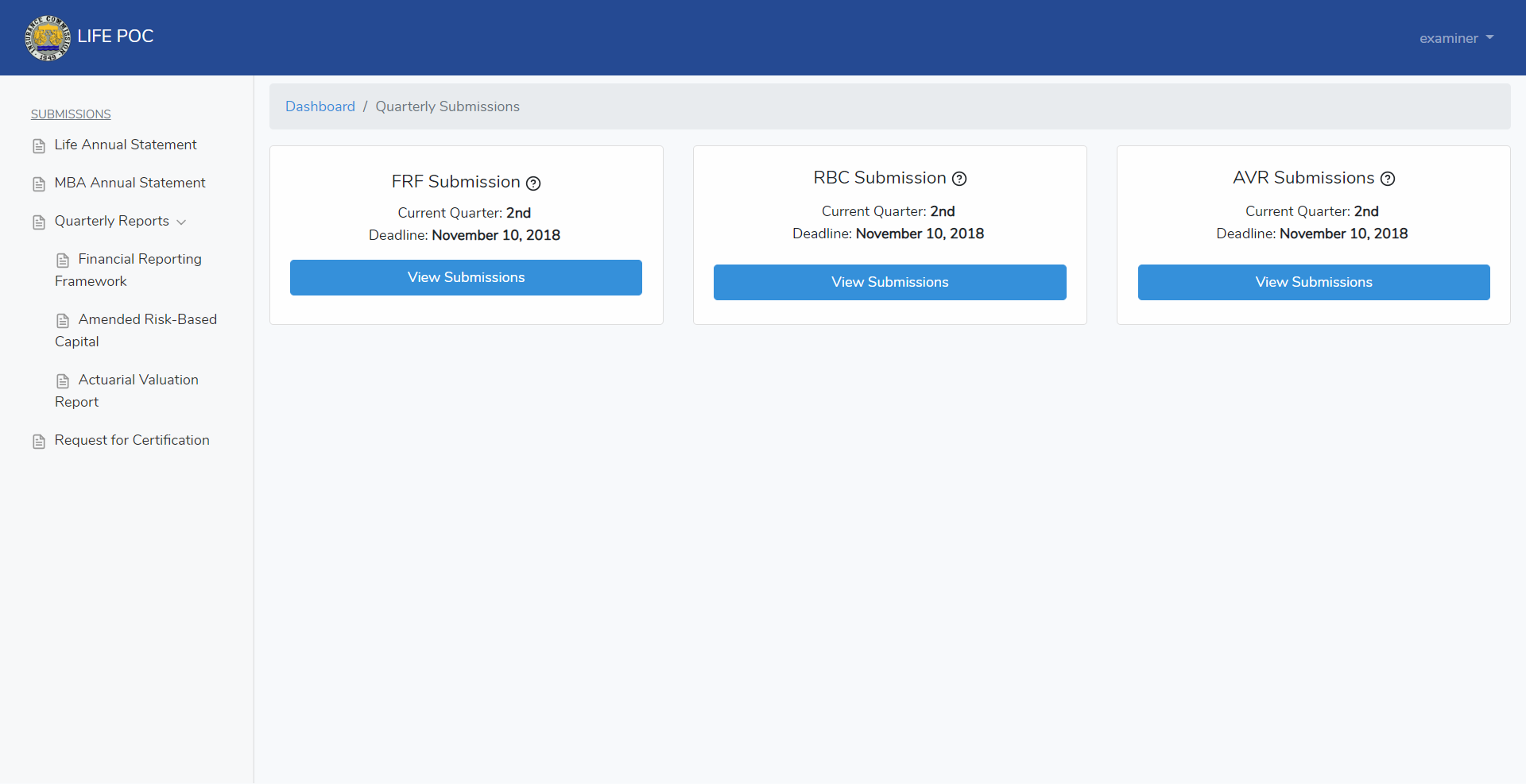Screen dimensions: 1526x784
Task: Open Request for Certification
Action: (132, 440)
